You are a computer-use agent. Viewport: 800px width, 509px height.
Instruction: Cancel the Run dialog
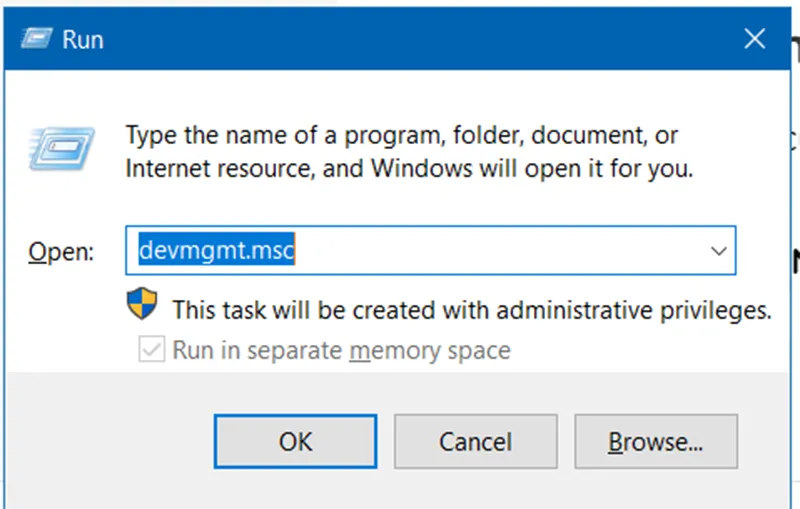[x=476, y=441]
